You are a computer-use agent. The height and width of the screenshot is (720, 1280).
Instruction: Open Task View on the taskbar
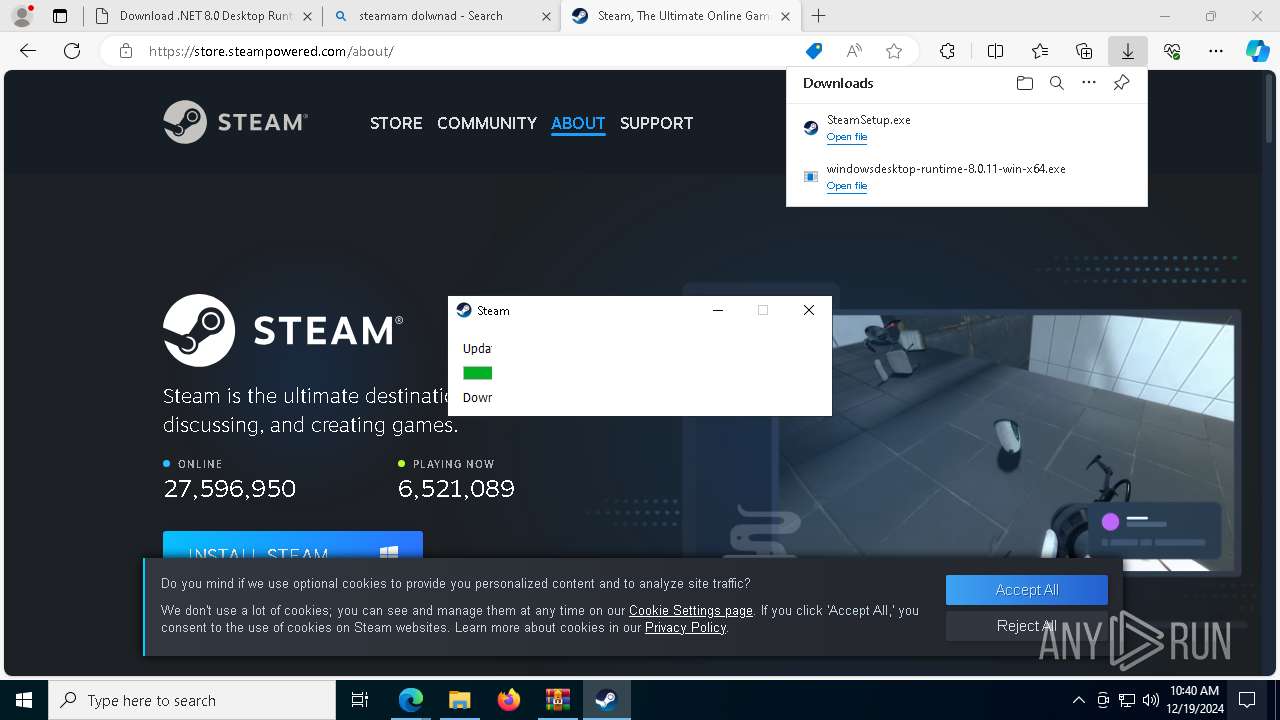(361, 700)
